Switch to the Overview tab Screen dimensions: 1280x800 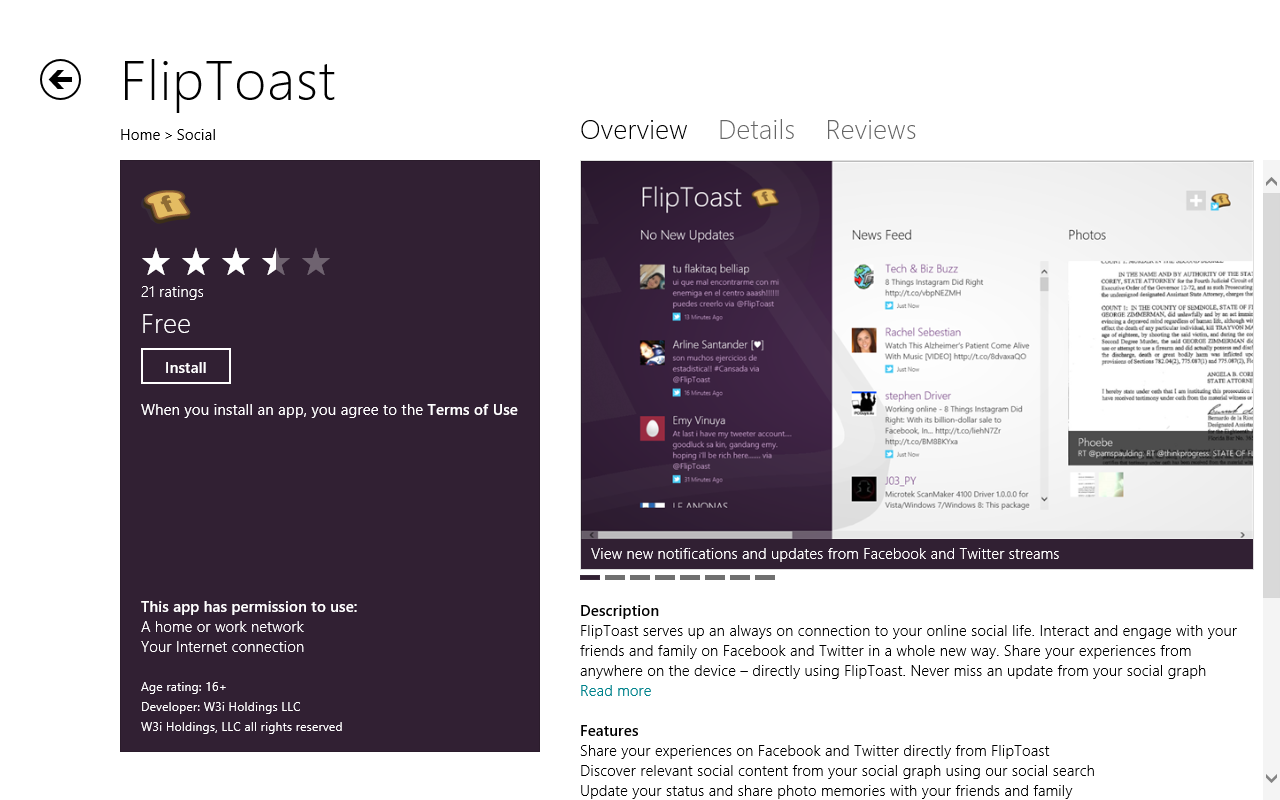tap(634, 130)
